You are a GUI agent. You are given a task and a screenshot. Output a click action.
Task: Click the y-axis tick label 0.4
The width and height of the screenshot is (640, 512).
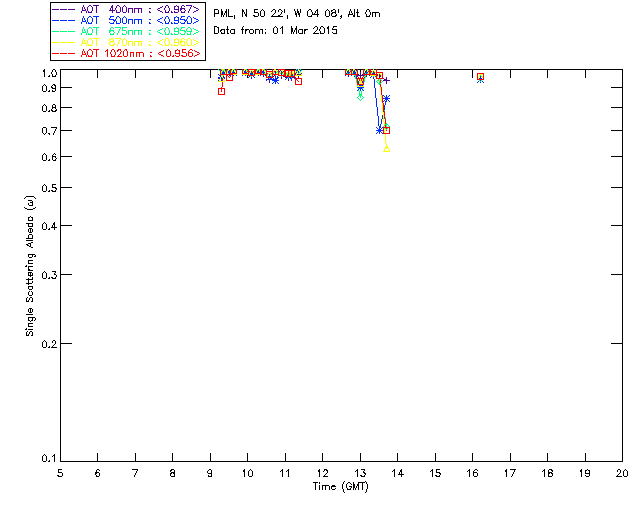(x=49, y=226)
